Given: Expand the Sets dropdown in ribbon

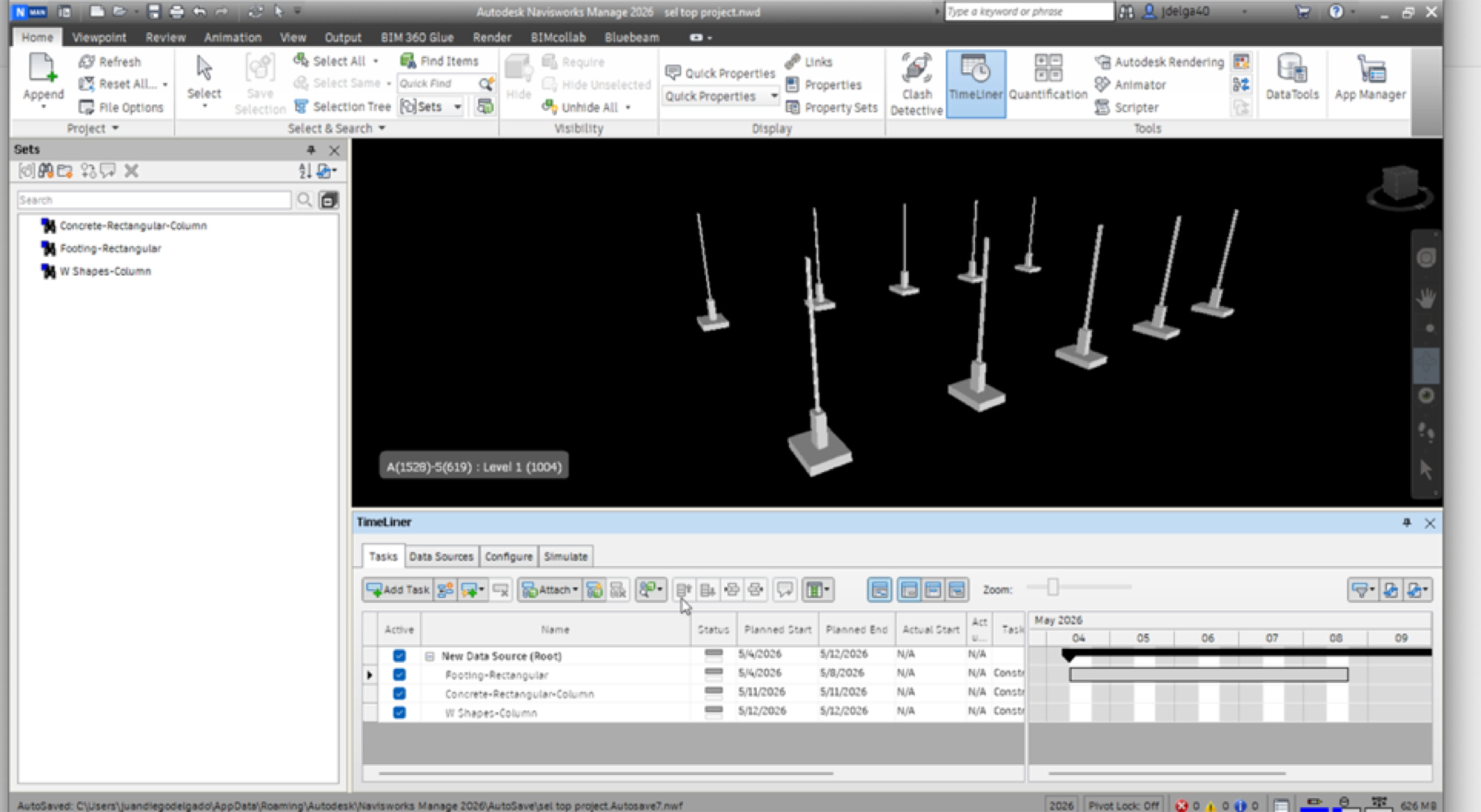Looking at the screenshot, I should [457, 107].
